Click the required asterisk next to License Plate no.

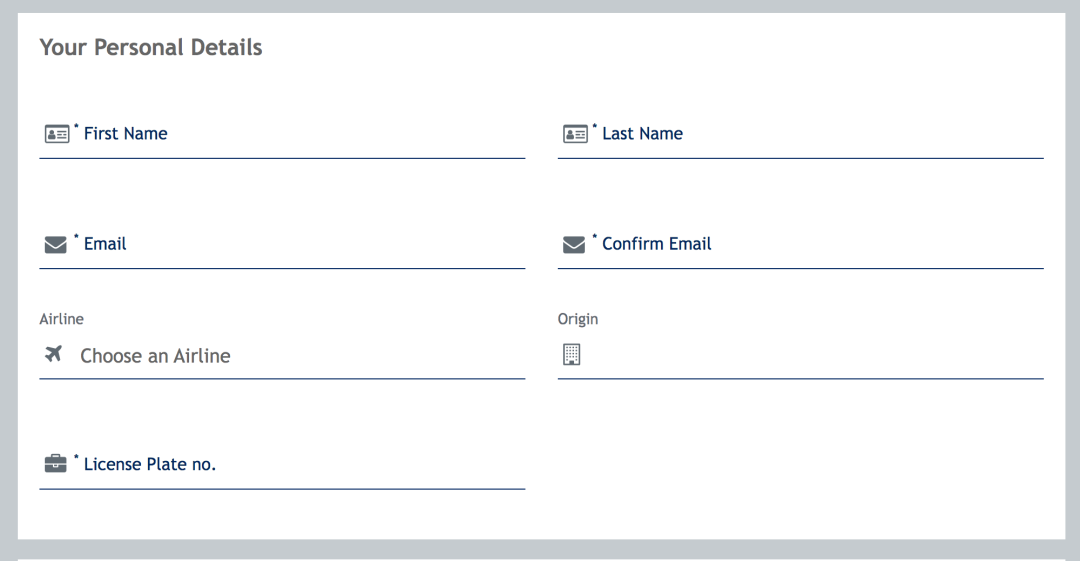coord(76,457)
